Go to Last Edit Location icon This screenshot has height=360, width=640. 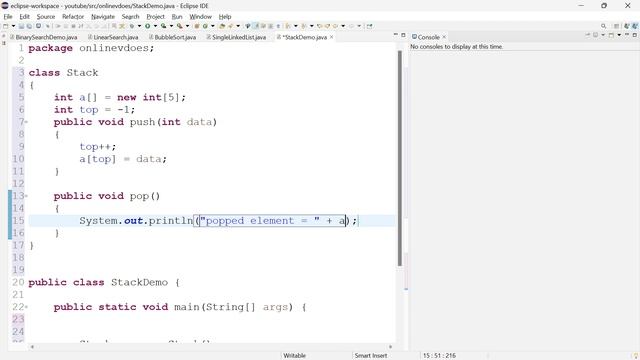319,26
